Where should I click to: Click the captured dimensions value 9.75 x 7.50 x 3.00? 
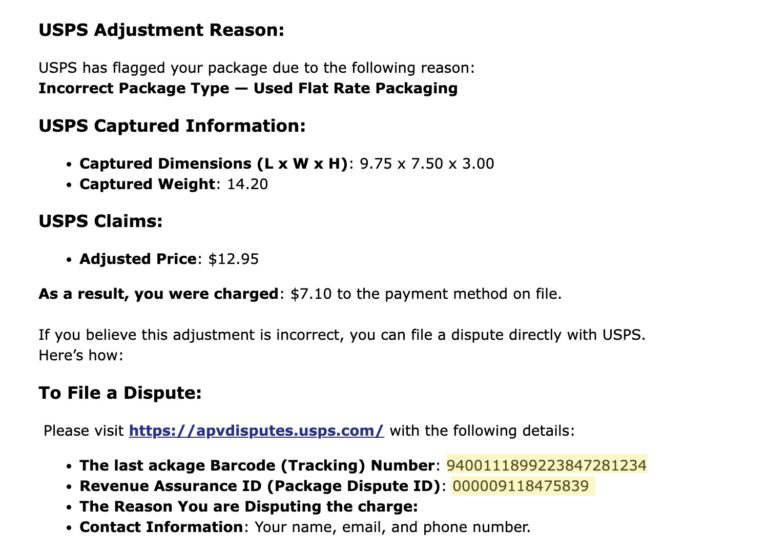[427, 164]
